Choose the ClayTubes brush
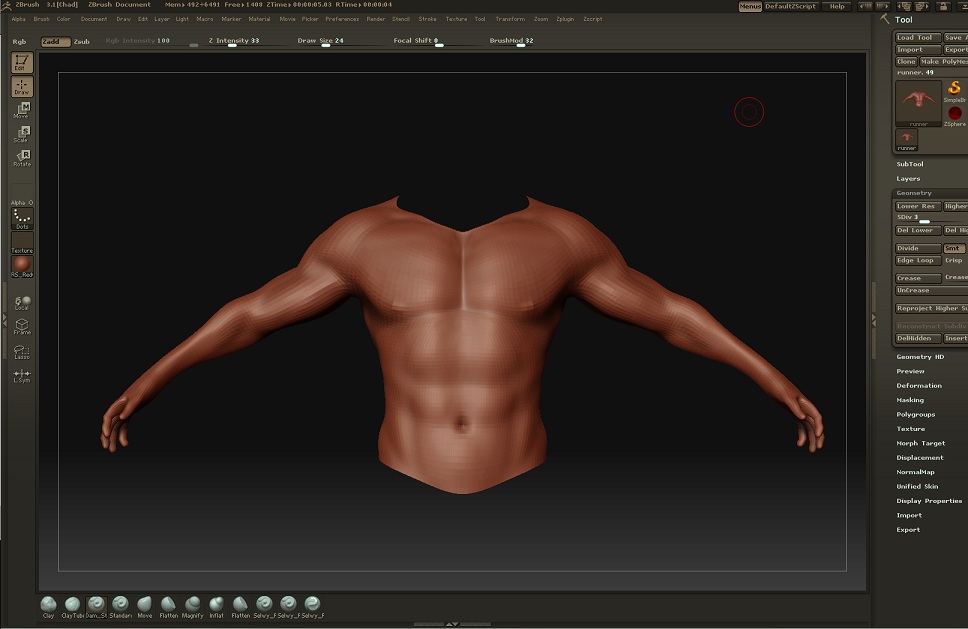The width and height of the screenshot is (968, 629). click(x=72, y=607)
